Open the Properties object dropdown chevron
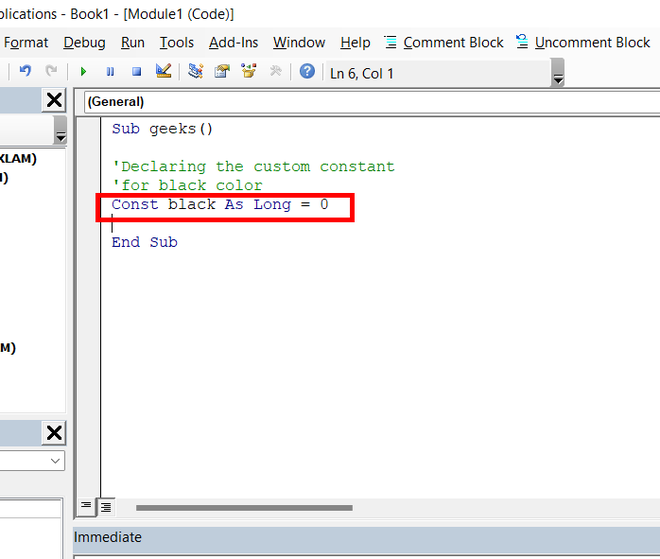Viewport: 660px width, 559px height. click(55, 461)
